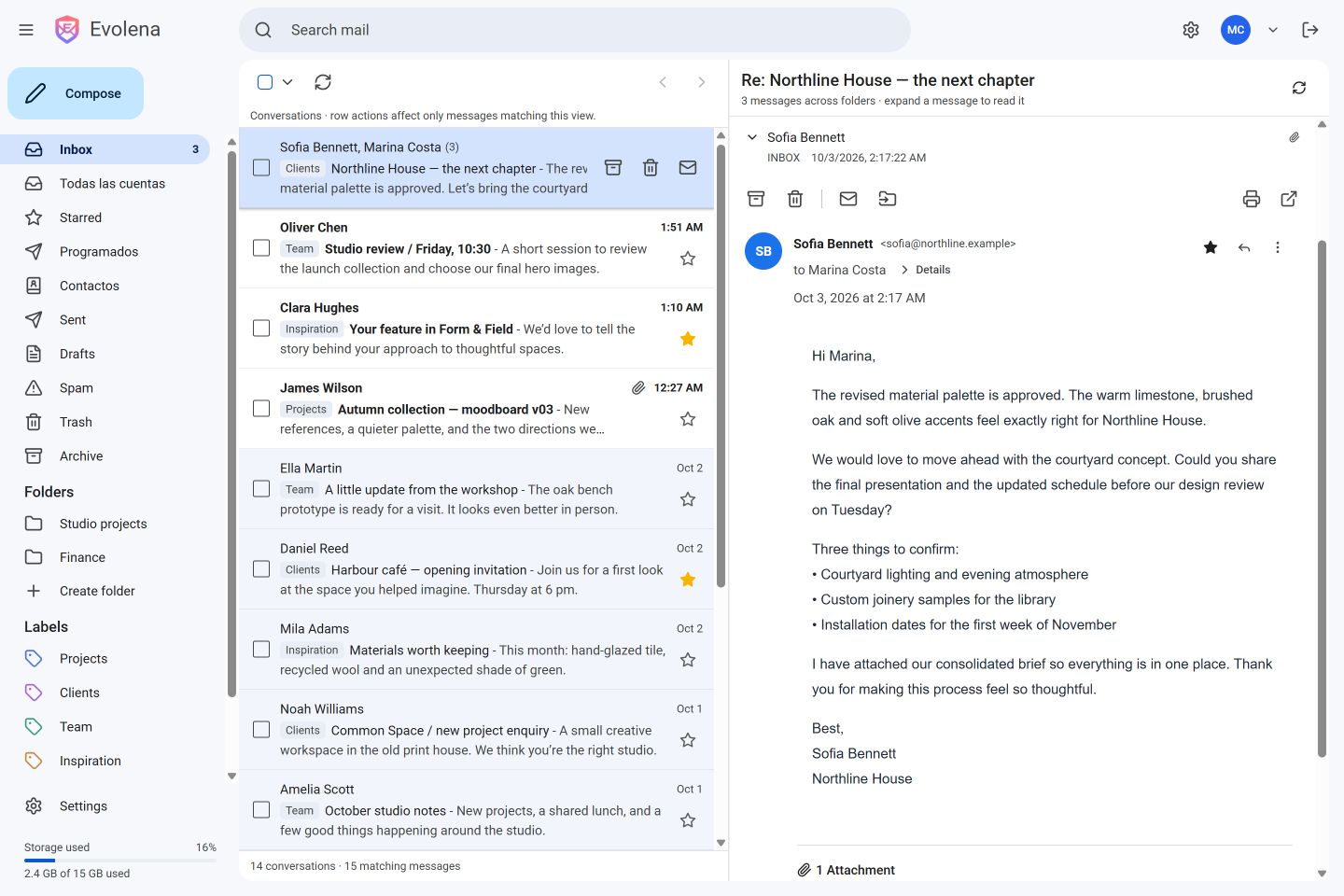Open the Ella Martin workshop update email
This screenshot has height=896, width=1344.
coord(476,489)
